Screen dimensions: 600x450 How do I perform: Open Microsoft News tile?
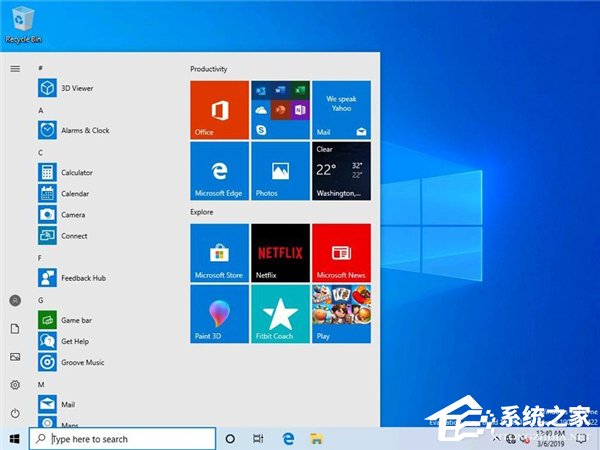(341, 252)
